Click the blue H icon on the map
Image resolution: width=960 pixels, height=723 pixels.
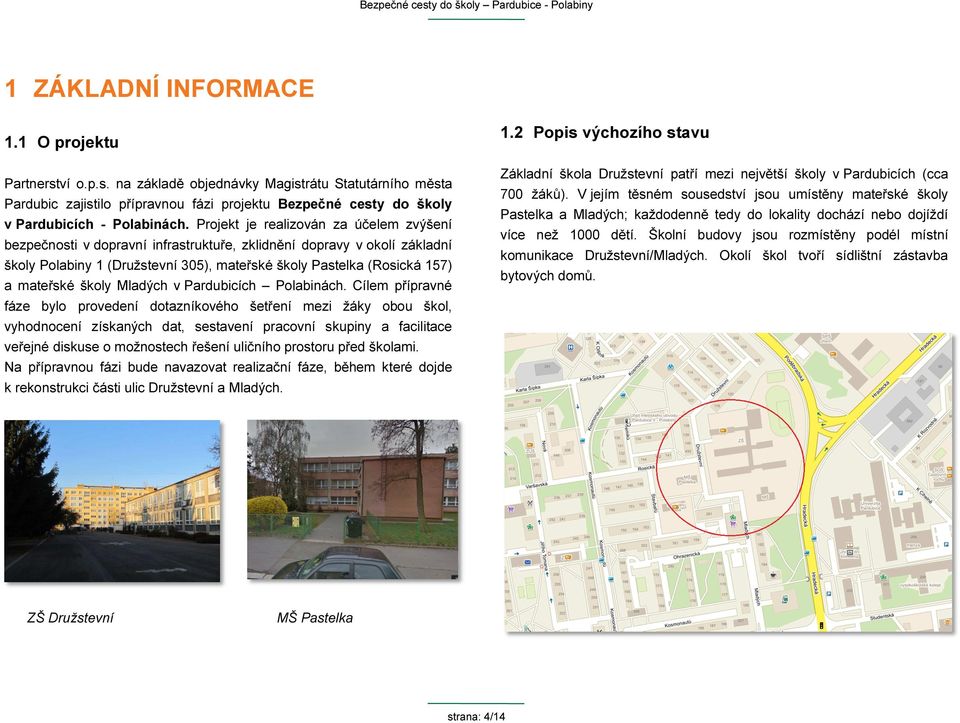[571, 347]
